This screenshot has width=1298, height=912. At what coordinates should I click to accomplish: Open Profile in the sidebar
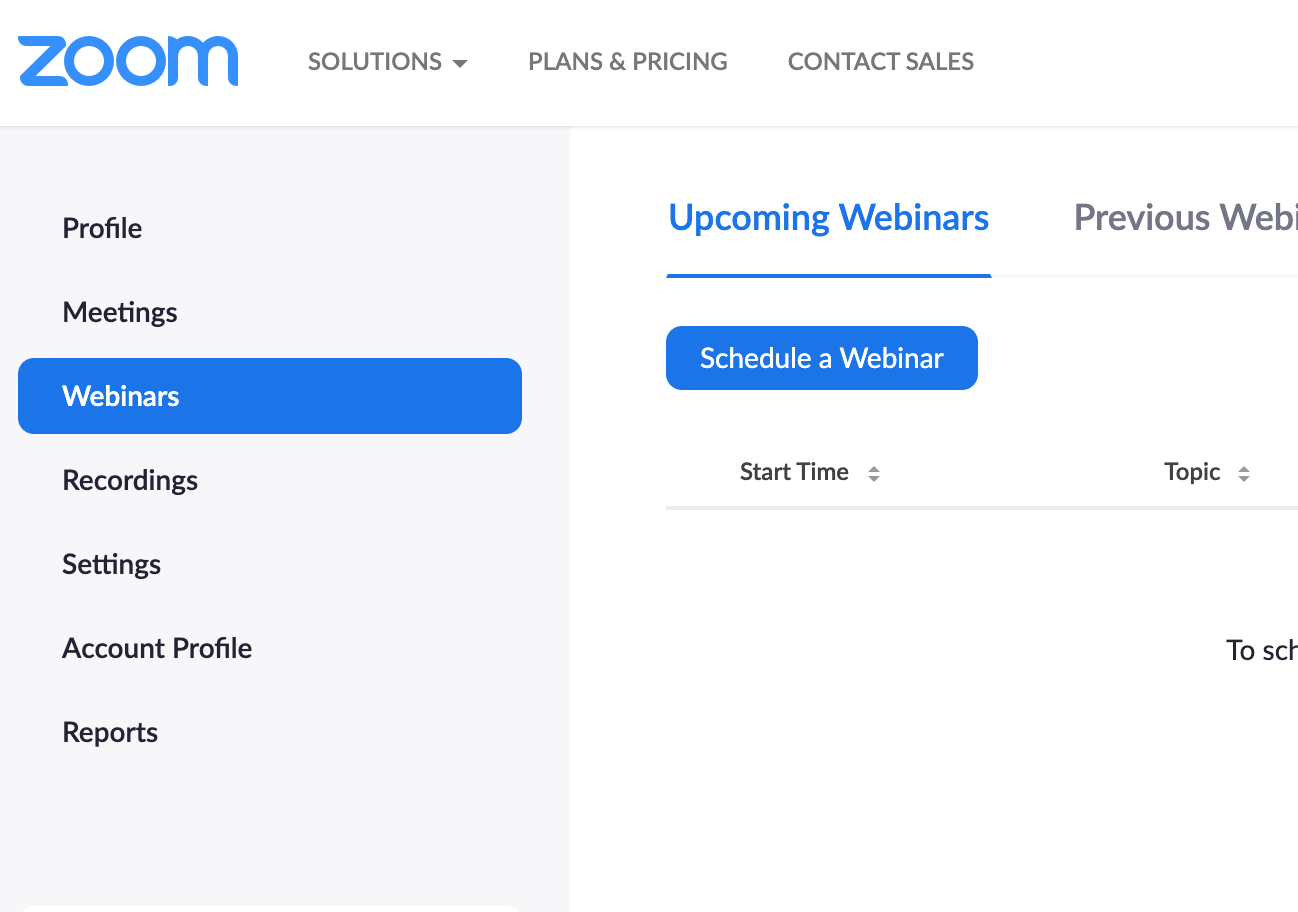(x=102, y=228)
